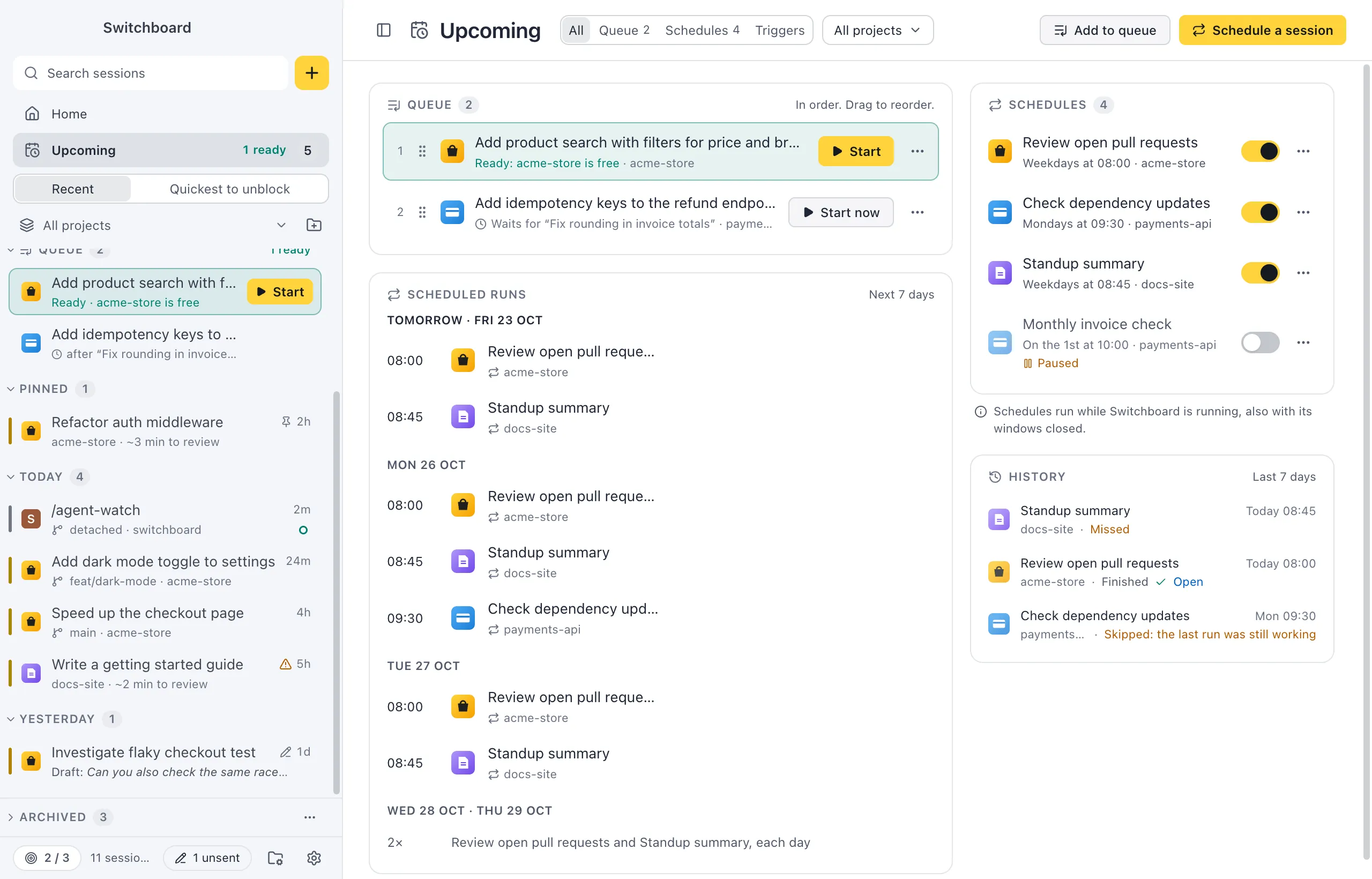Collapse the Yesterday section
1372x879 pixels.
pyautogui.click(x=11, y=719)
